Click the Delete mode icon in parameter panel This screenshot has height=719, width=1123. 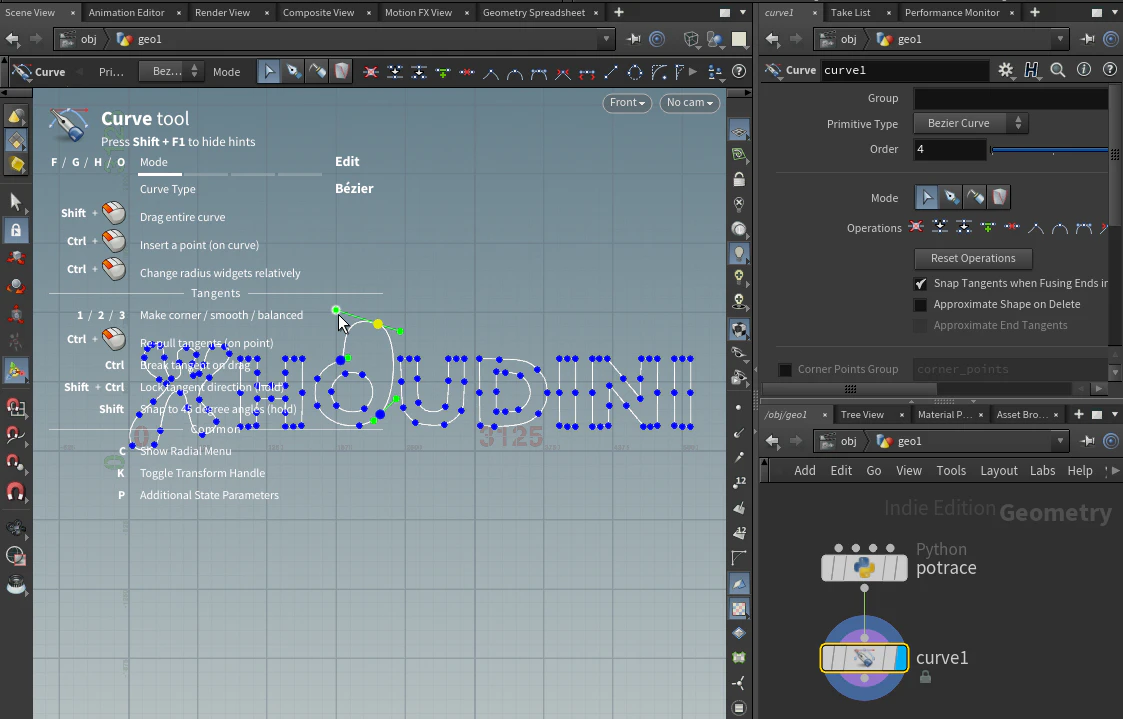(x=1000, y=197)
